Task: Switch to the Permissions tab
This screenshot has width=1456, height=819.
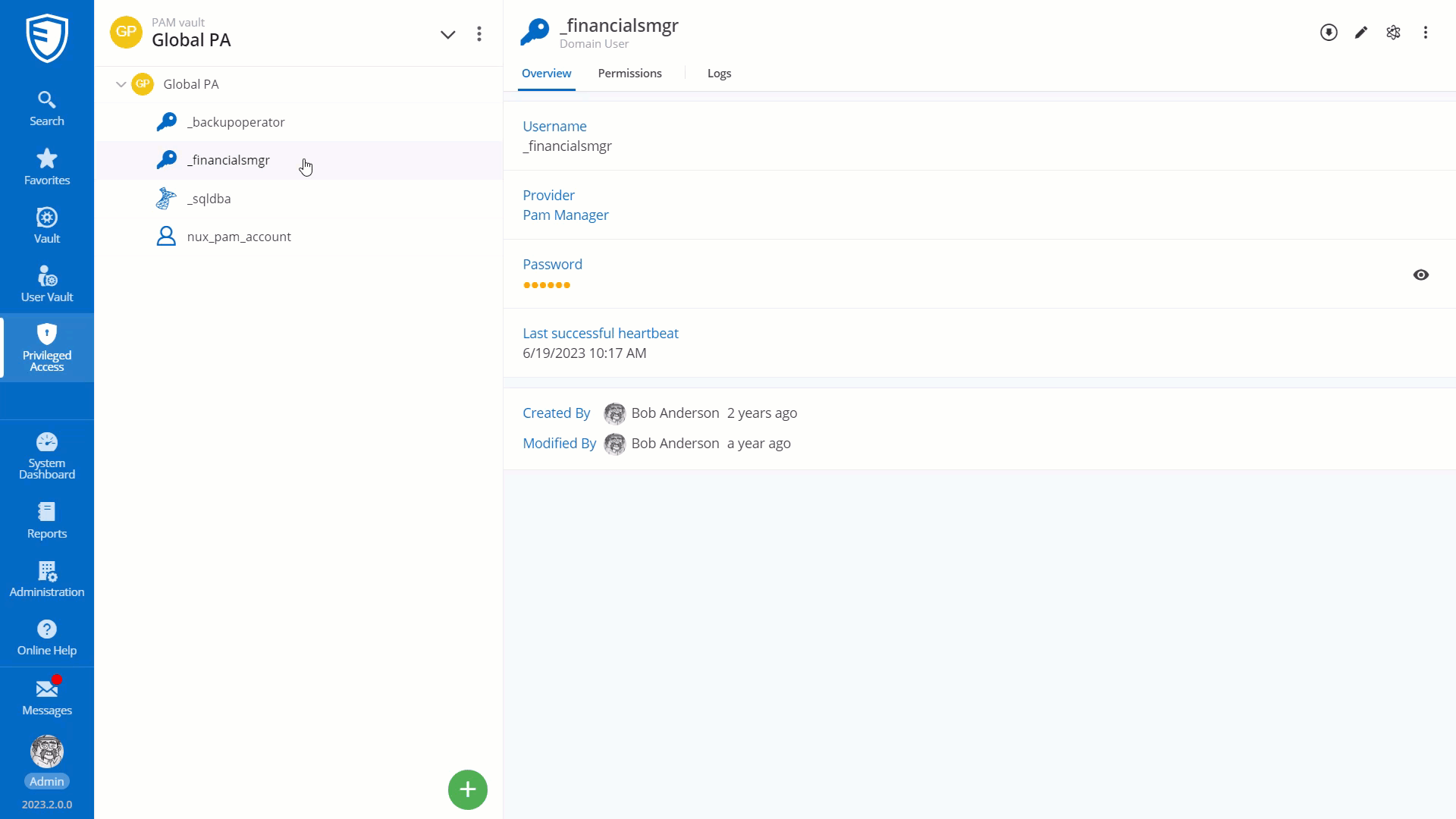Action: click(629, 74)
